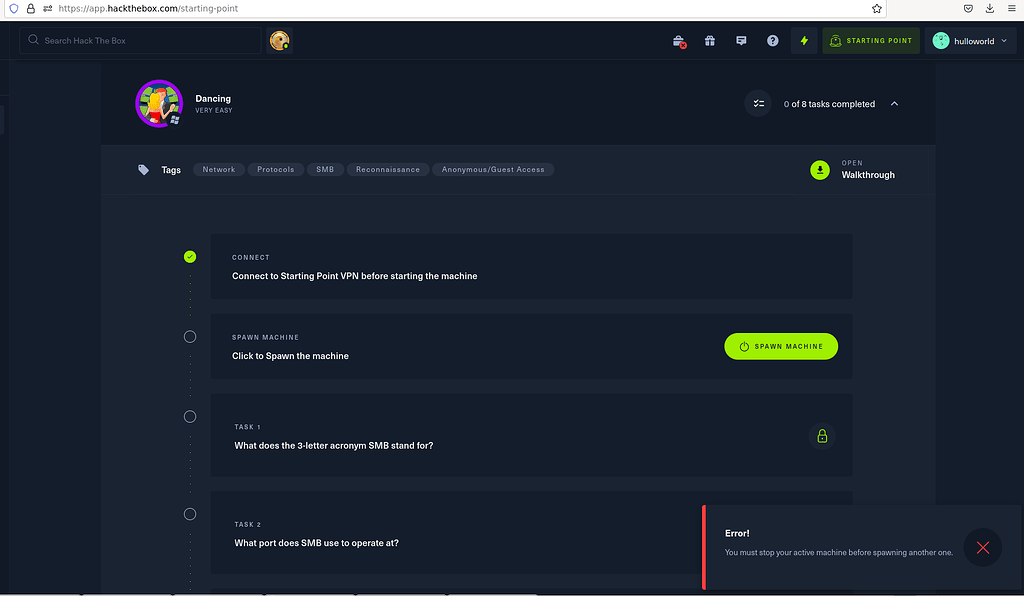Click the gift box icon in the navbar
1024x596 pixels.
tap(709, 40)
